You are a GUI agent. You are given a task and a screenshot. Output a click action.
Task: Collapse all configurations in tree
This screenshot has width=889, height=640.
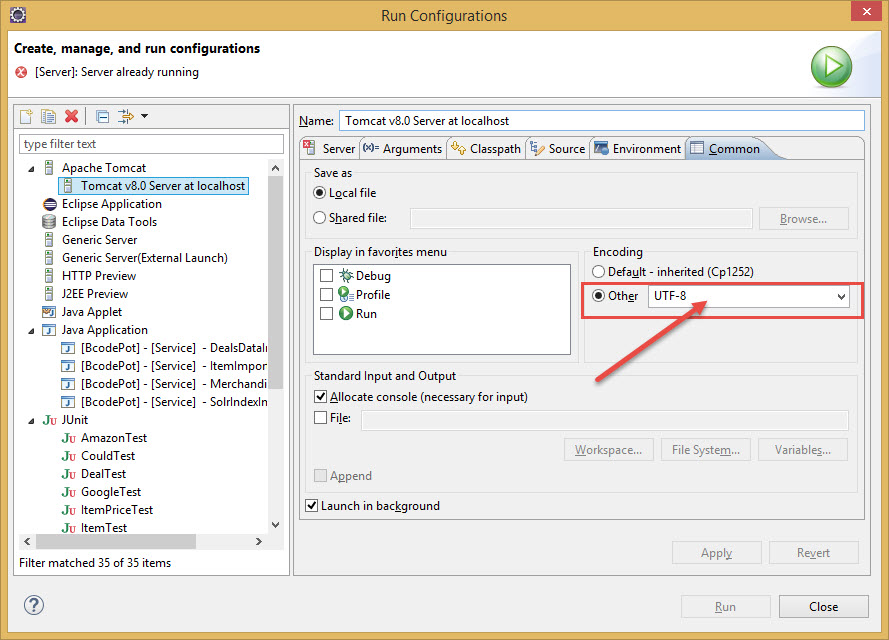[103, 116]
